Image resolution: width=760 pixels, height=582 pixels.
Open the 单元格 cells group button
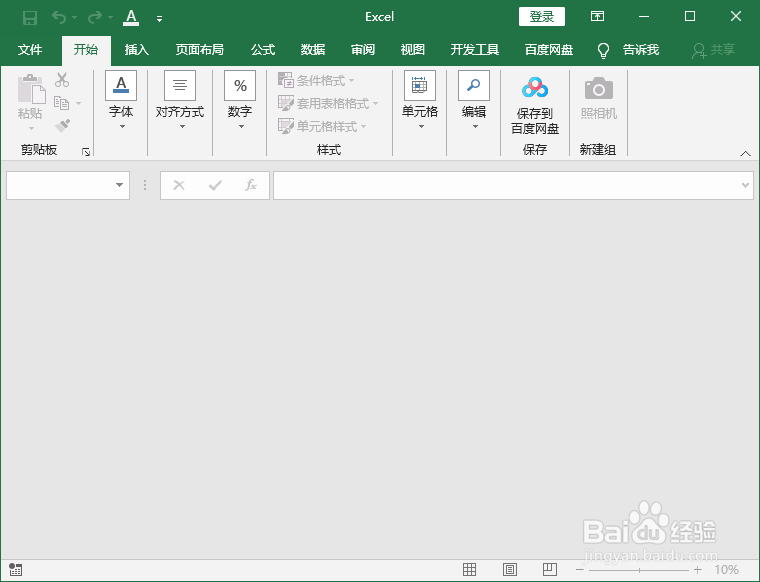point(420,100)
